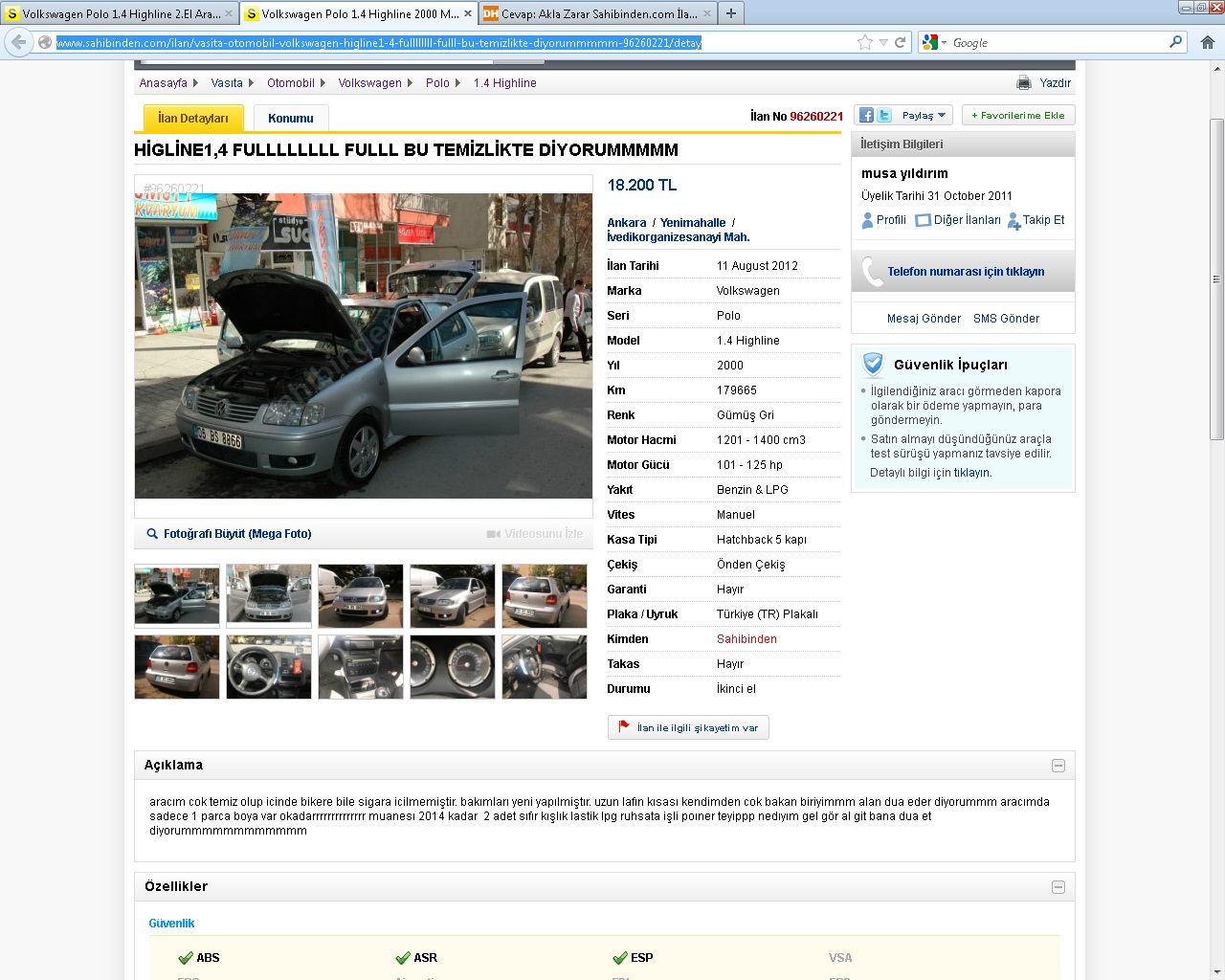Select last thumbnail in first row
Screen dimensions: 1225x980
(x=545, y=596)
